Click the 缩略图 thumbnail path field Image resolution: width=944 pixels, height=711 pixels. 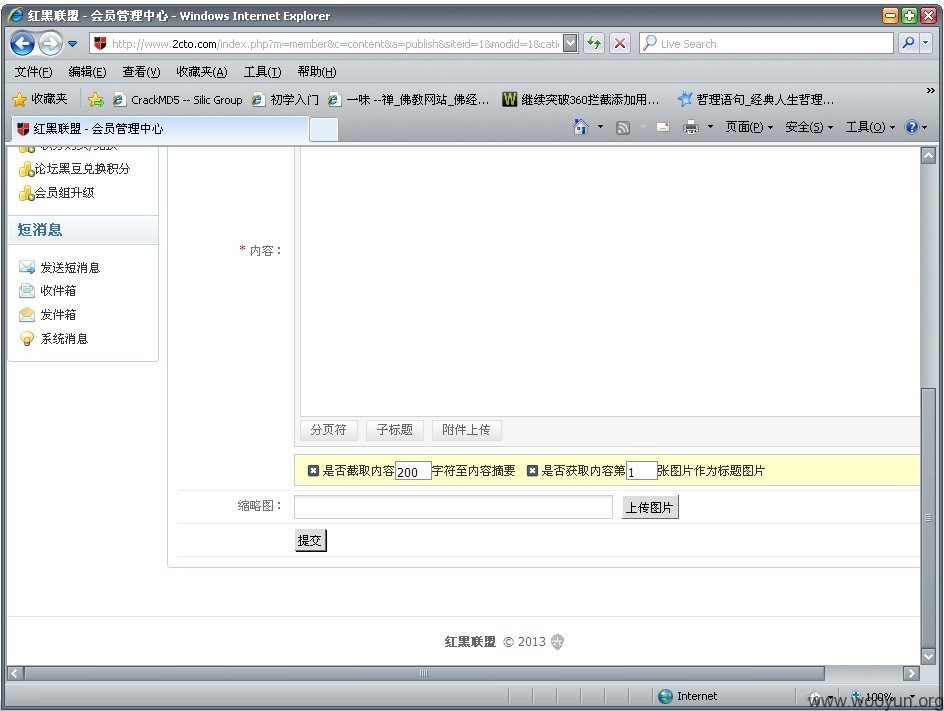click(453, 507)
